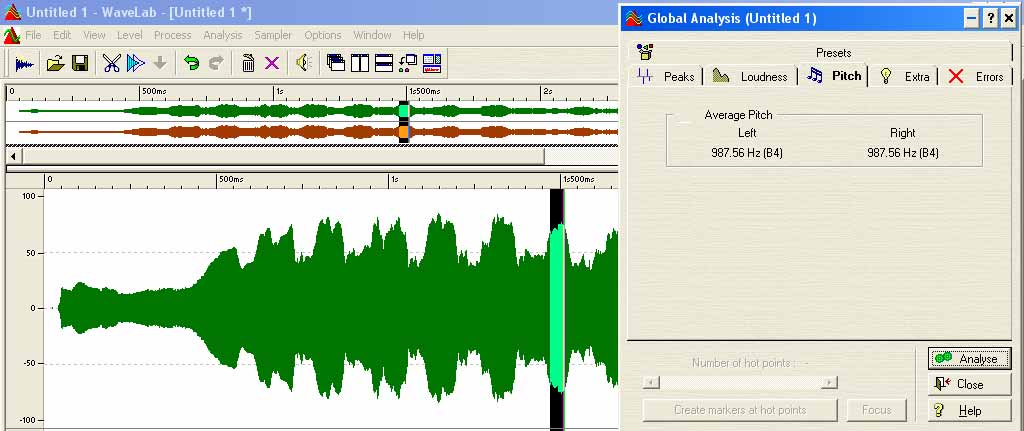Open the Process menu
This screenshot has width=1024, height=431.
coord(172,35)
